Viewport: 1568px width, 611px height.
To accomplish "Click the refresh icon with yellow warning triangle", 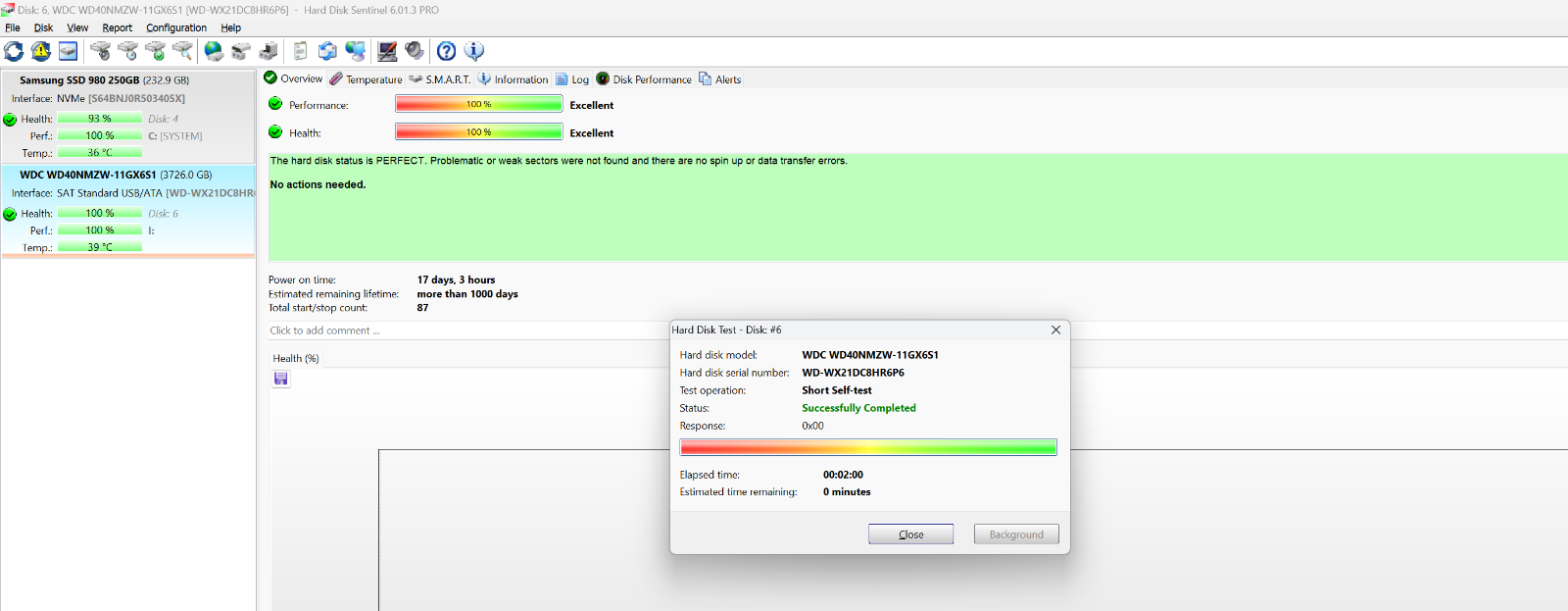I will click(41, 51).
